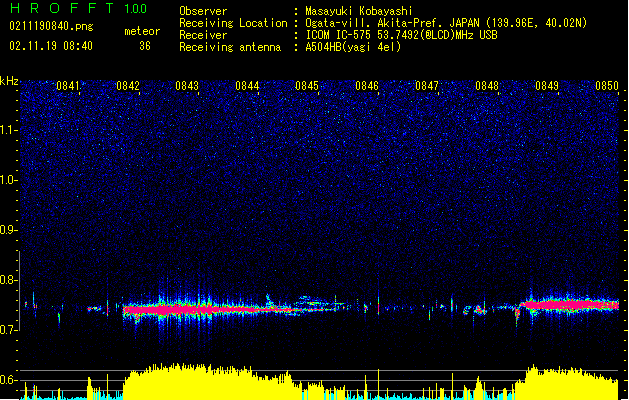This screenshot has height=400, width=629.
Task: Click the 0.8 kHz axis label
Action: [9, 280]
